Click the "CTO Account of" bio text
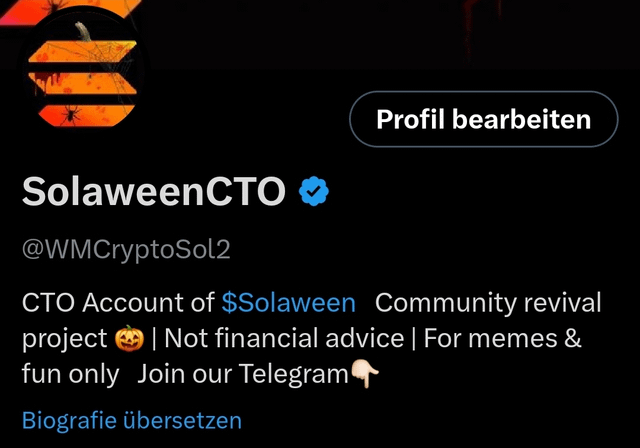 pyautogui.click(x=118, y=303)
